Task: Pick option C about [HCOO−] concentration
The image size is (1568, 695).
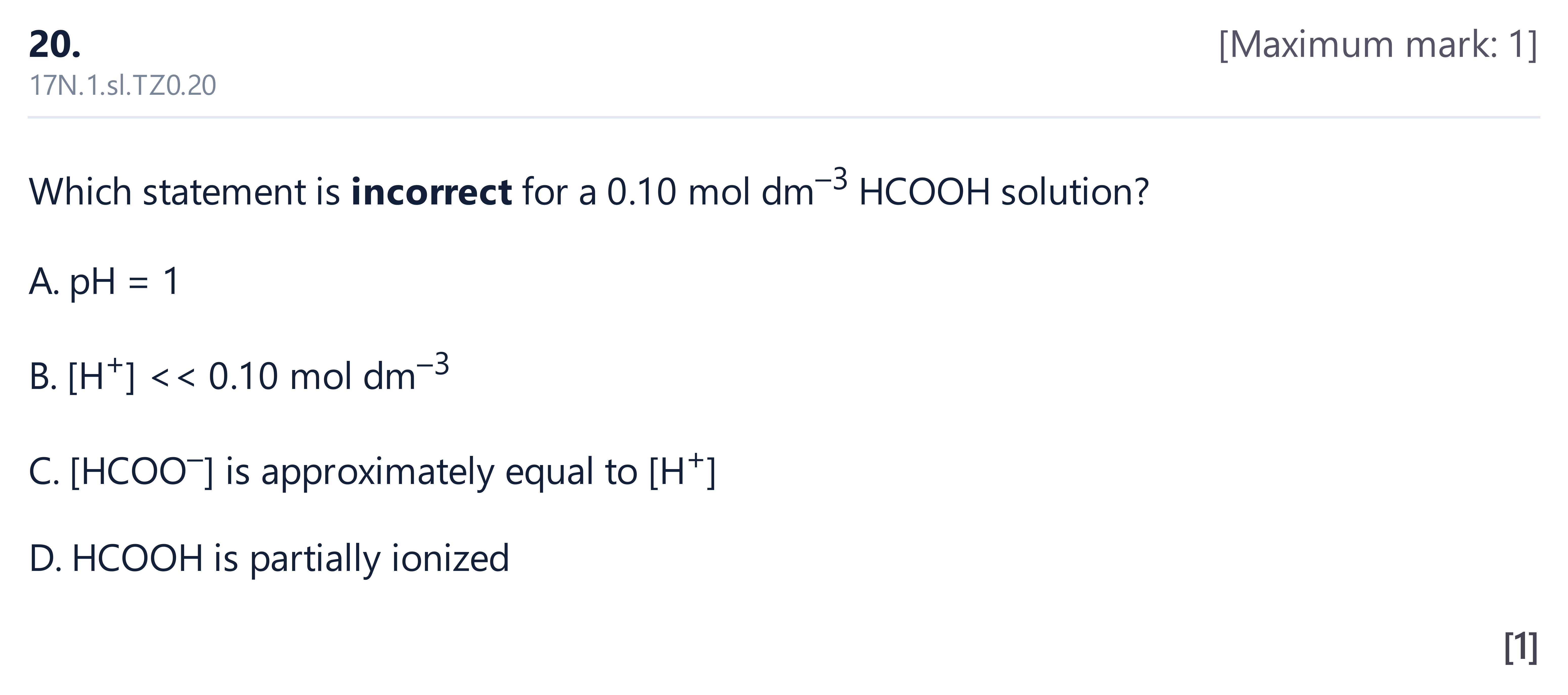Action: pyautogui.click(x=372, y=471)
